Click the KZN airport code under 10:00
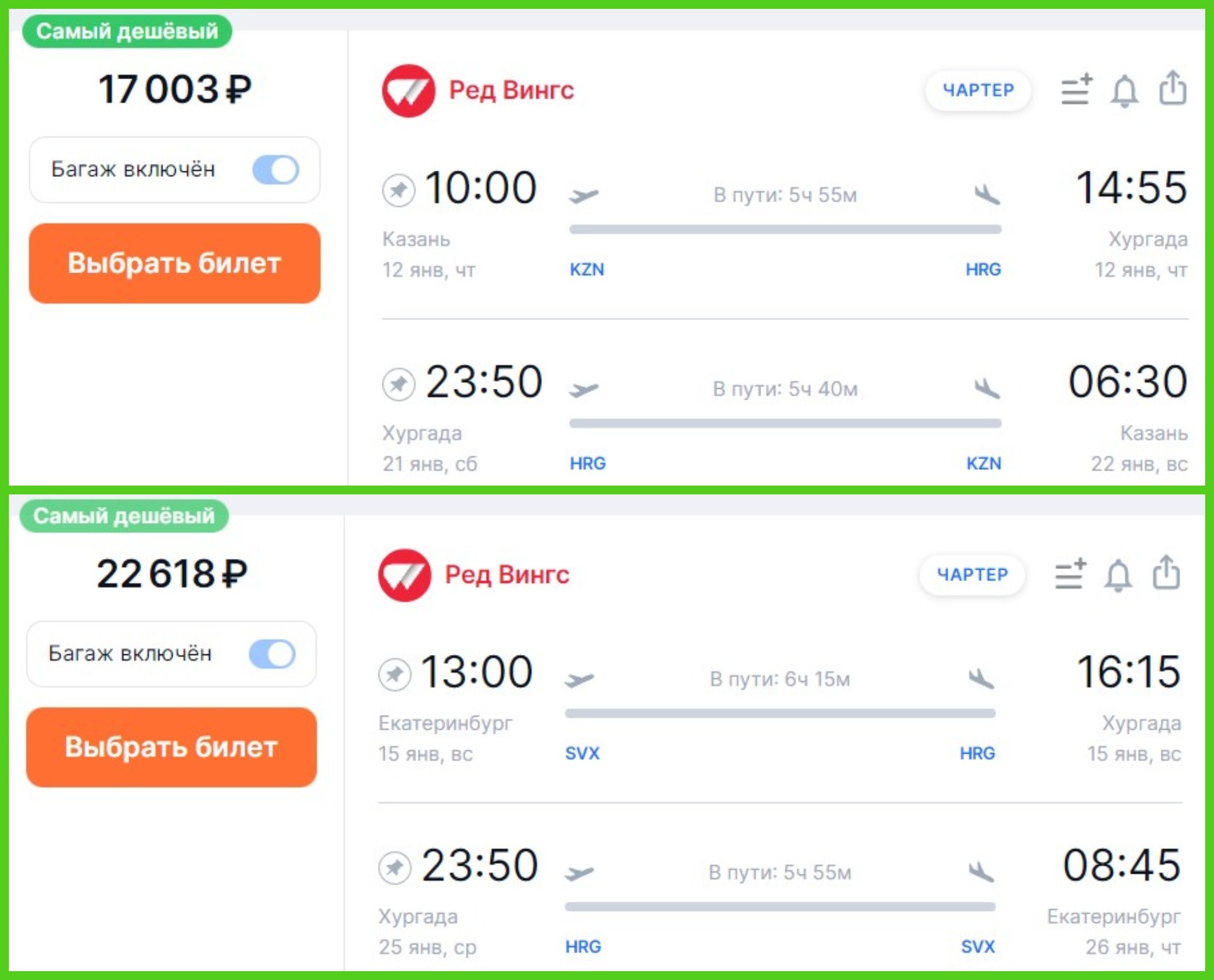1214x980 pixels. [x=587, y=269]
